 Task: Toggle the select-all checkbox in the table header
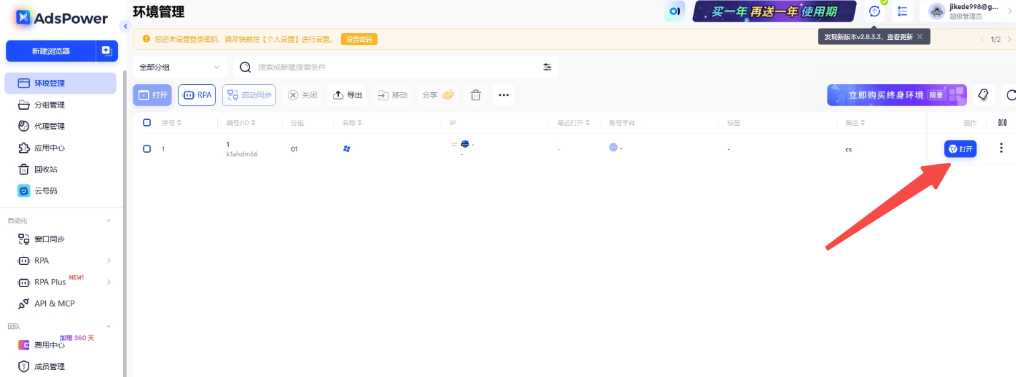[146, 122]
